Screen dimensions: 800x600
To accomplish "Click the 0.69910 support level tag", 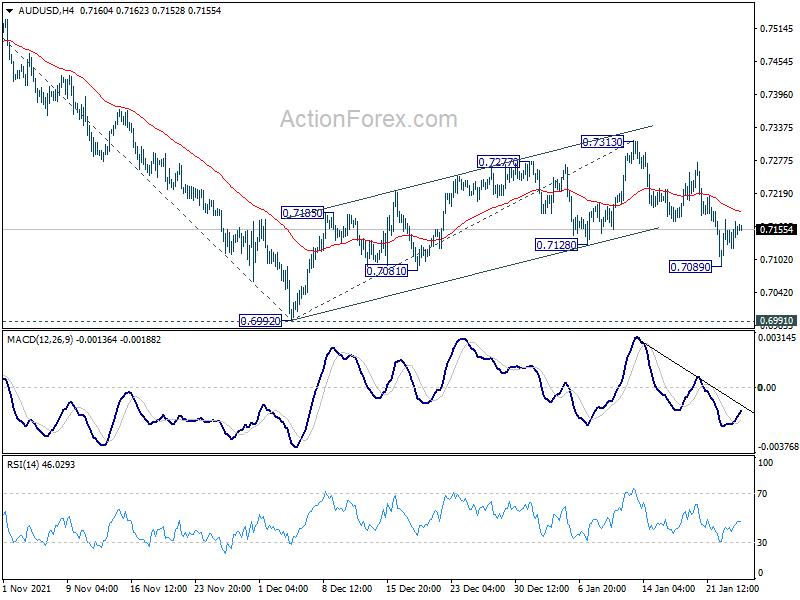I will [777, 321].
